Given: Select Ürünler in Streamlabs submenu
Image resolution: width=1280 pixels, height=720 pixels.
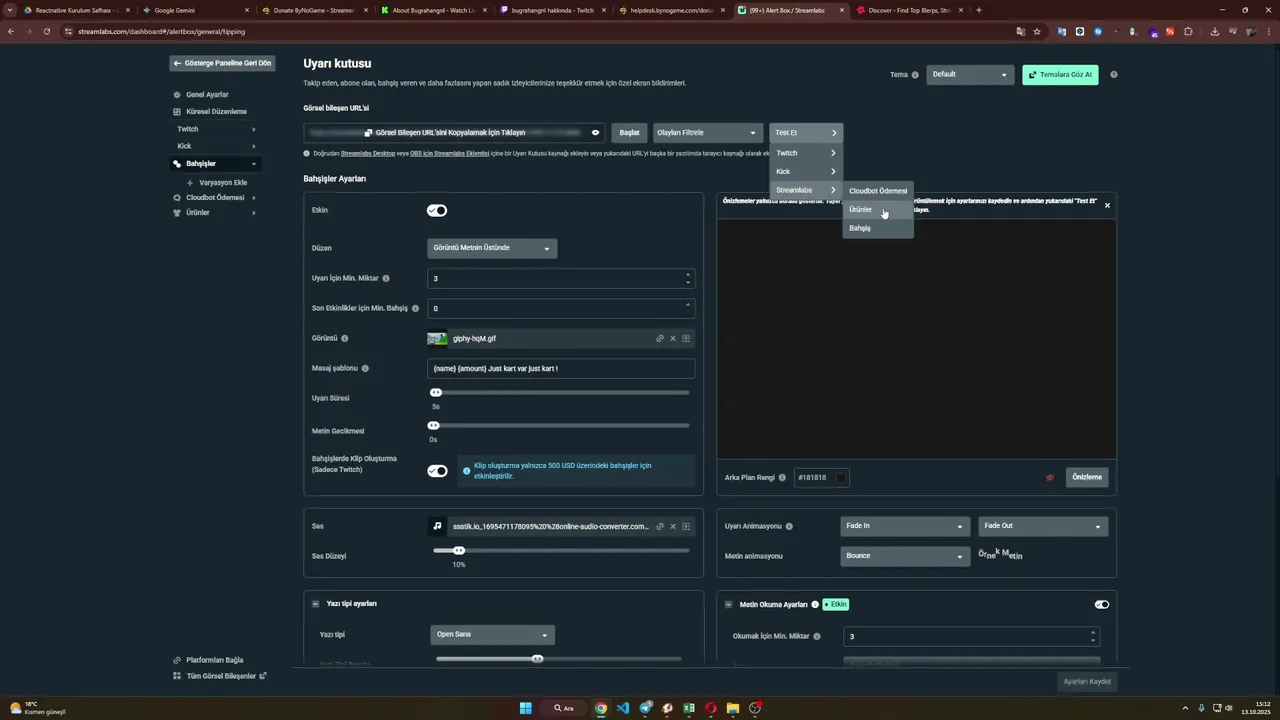Looking at the screenshot, I should [x=878, y=209].
